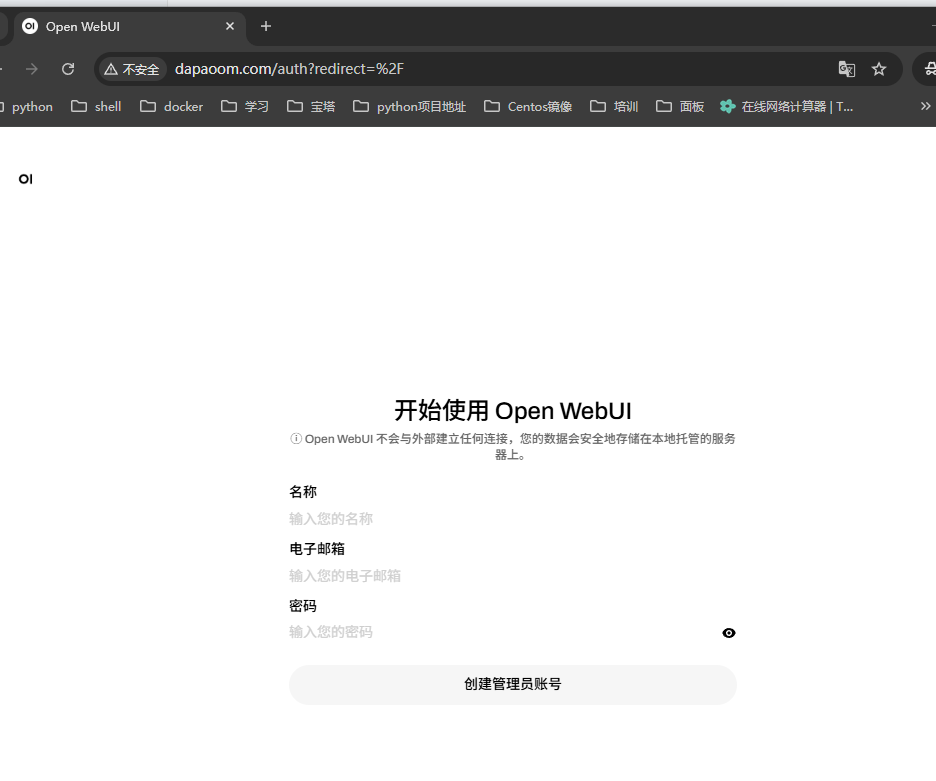Screen dimensions: 936x781
Task: Reload the page
Action: 67,69
